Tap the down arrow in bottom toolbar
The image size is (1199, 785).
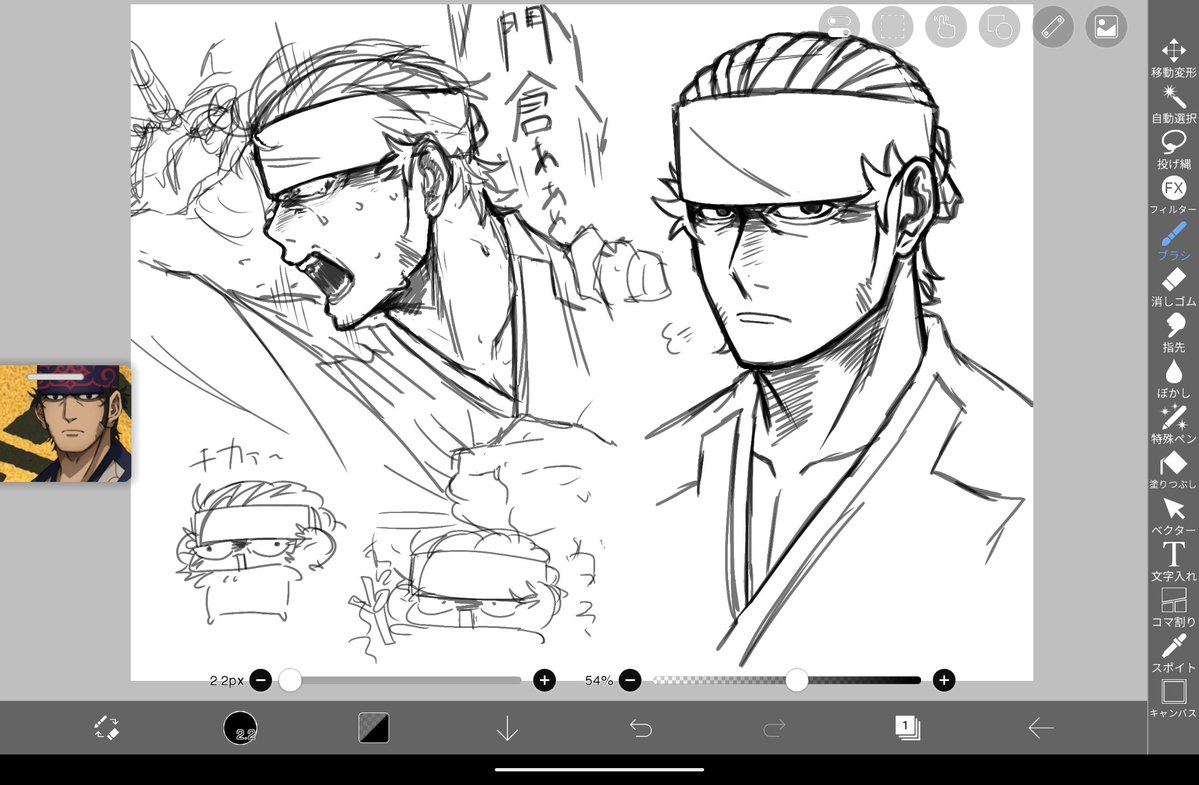(x=507, y=728)
